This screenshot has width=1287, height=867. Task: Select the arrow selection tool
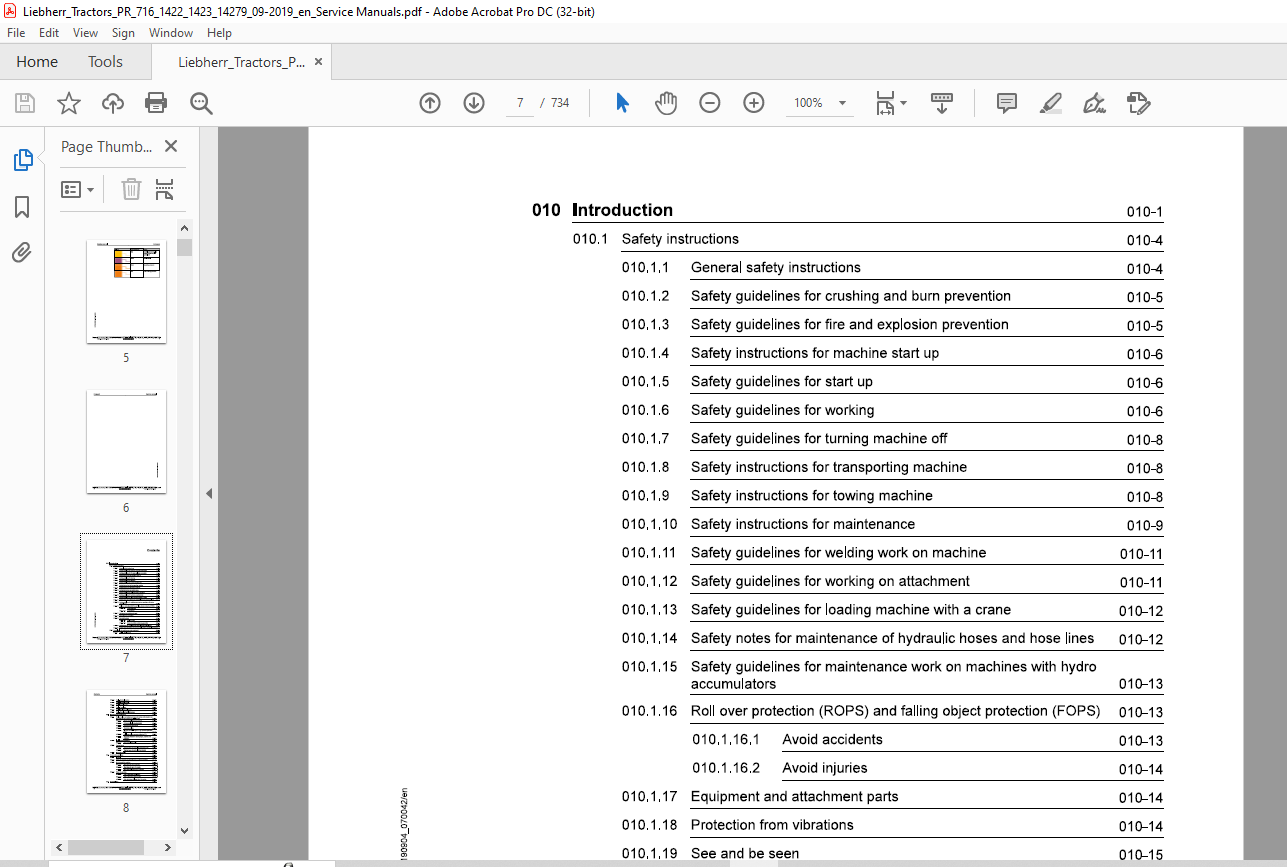pos(622,103)
